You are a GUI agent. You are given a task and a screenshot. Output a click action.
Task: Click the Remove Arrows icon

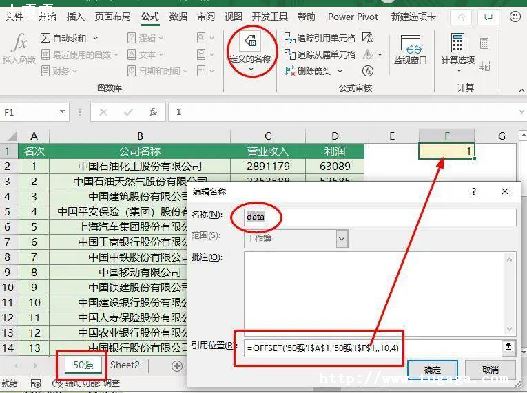point(289,71)
